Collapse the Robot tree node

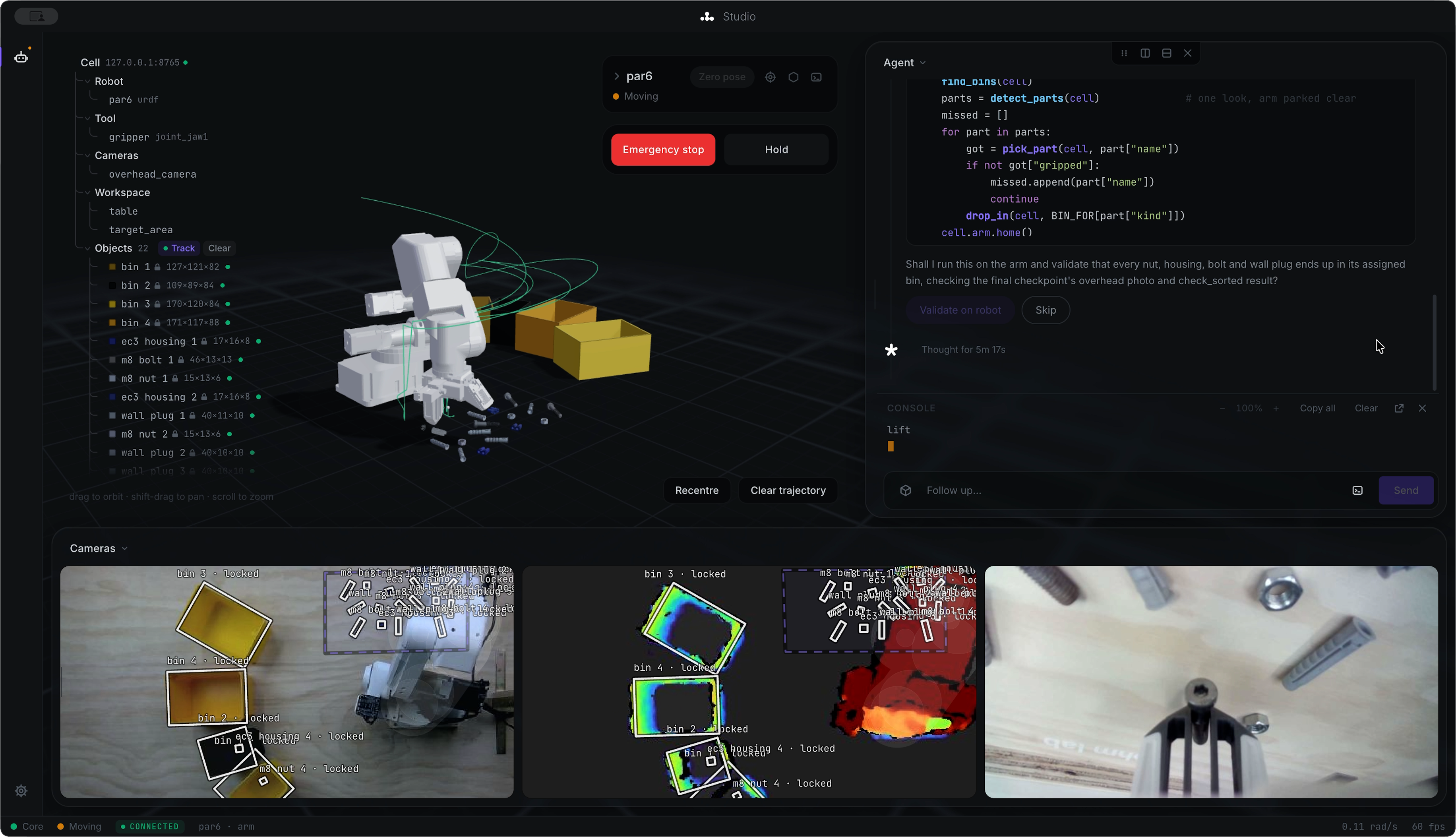point(87,81)
